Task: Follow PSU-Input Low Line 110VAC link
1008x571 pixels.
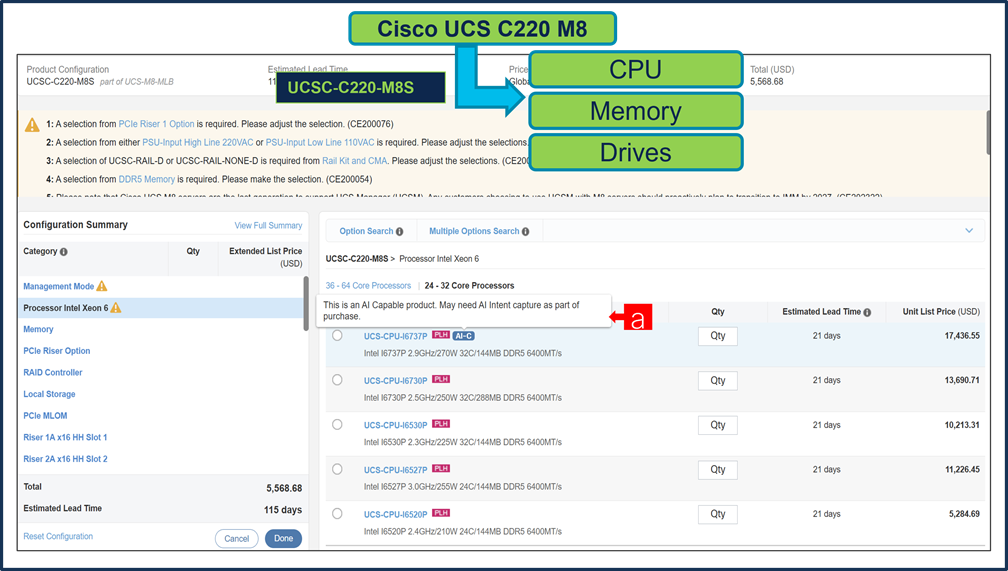Action: (320, 143)
